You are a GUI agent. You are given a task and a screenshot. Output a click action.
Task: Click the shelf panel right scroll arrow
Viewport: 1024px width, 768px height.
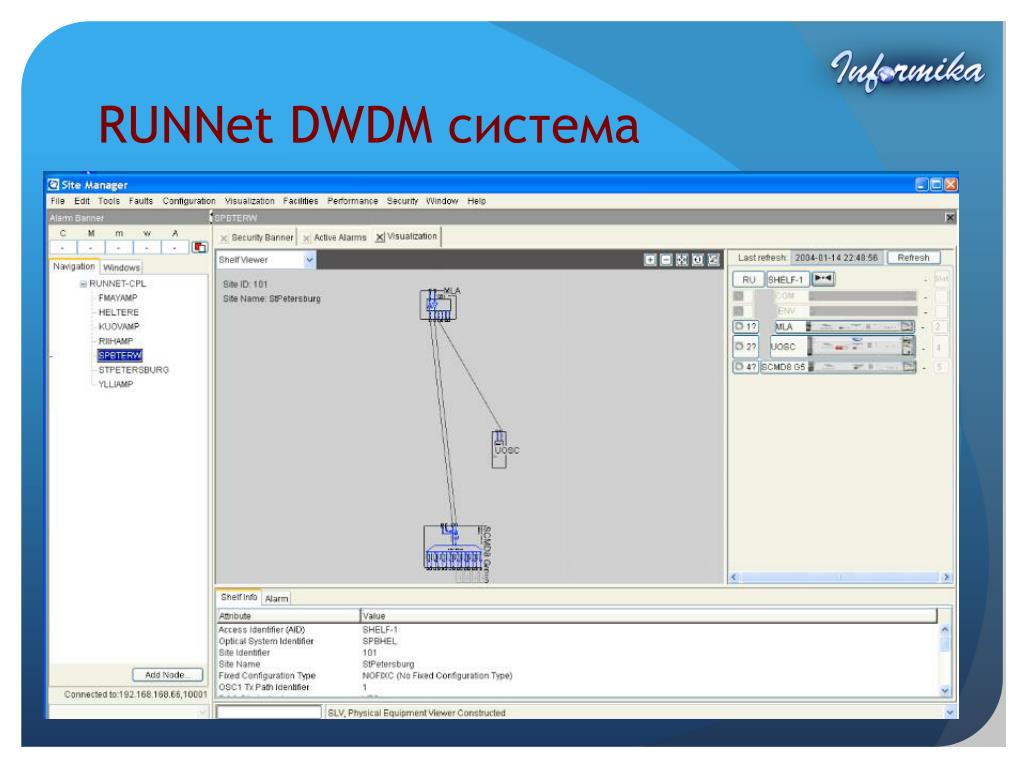[946, 577]
